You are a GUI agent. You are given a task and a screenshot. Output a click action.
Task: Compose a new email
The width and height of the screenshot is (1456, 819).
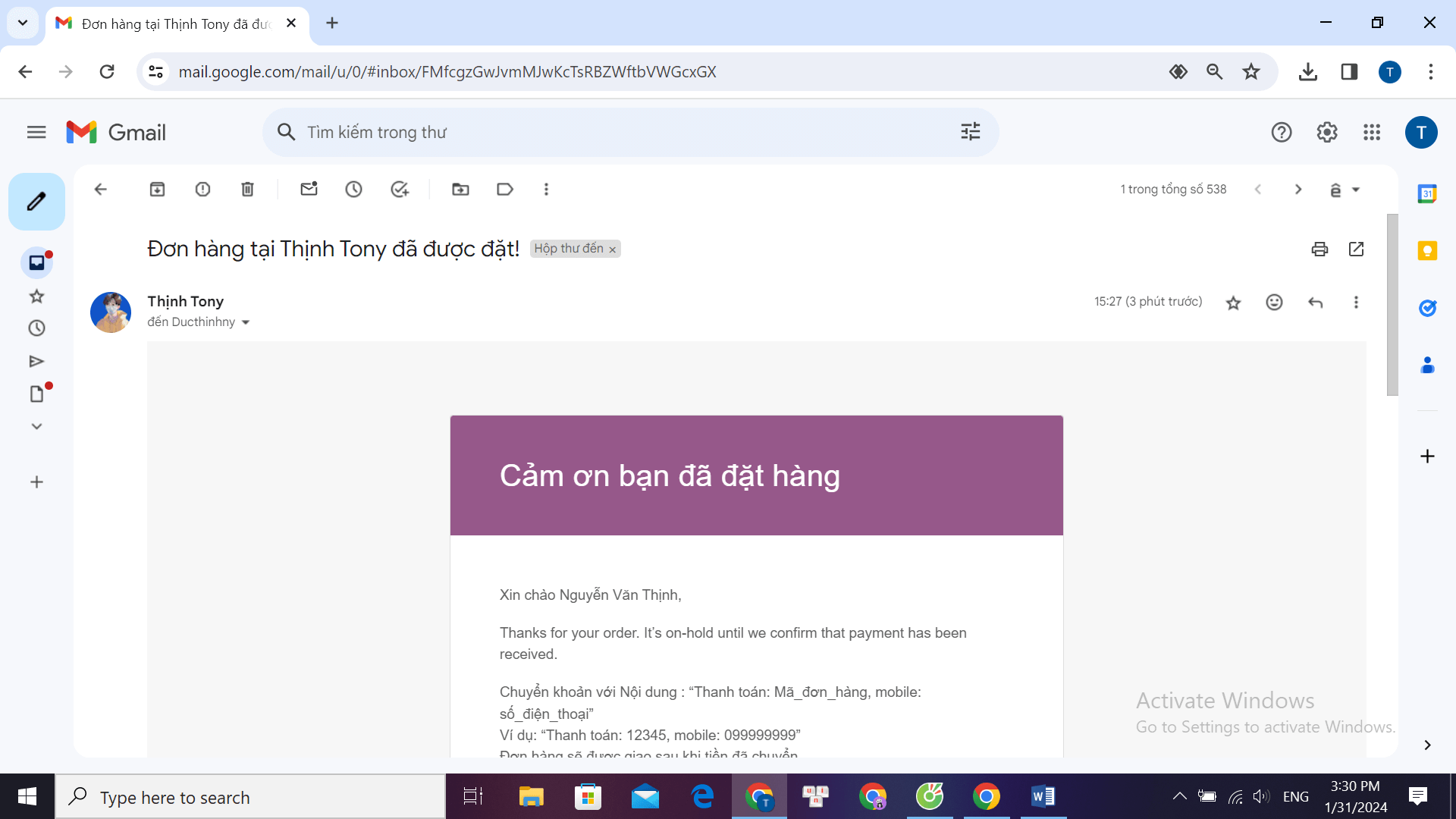(36, 201)
